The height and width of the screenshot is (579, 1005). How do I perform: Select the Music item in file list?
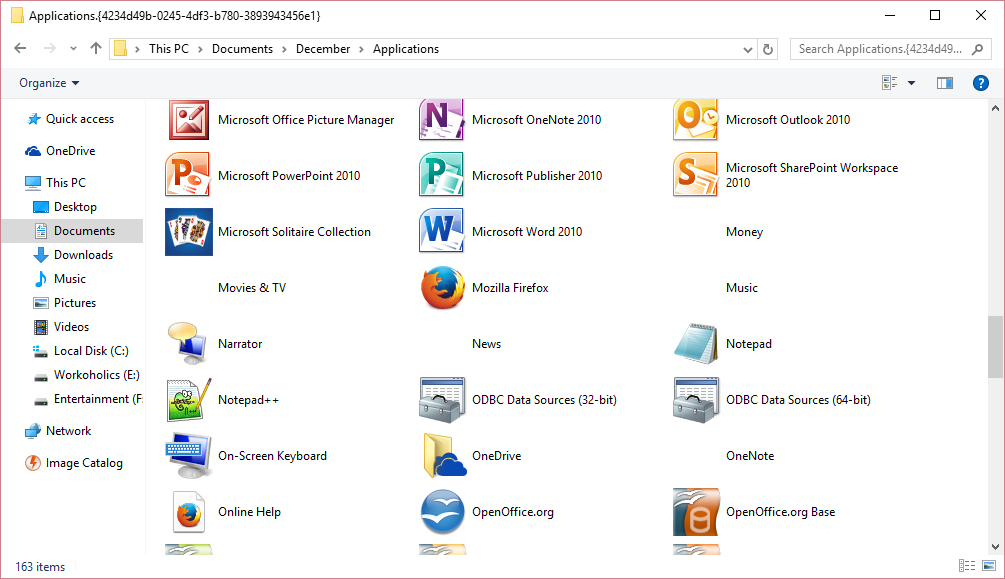click(742, 288)
